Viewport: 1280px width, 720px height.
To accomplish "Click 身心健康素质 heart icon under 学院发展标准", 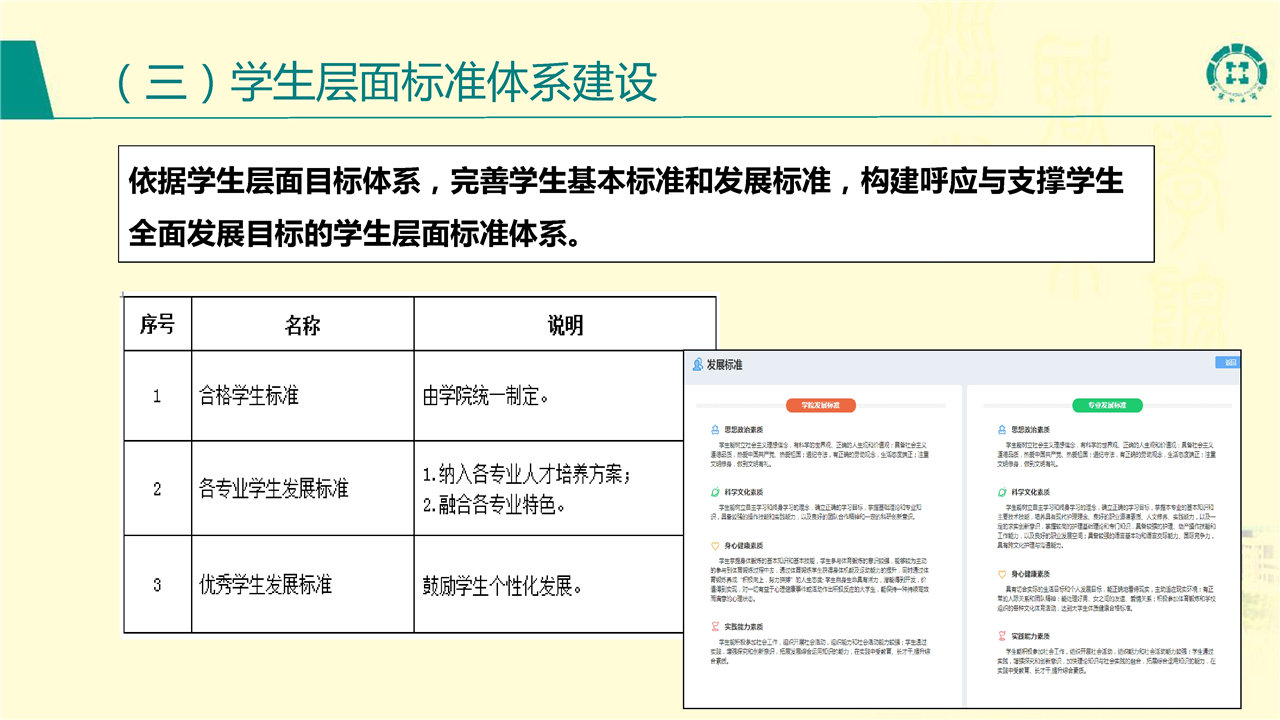I will [714, 546].
